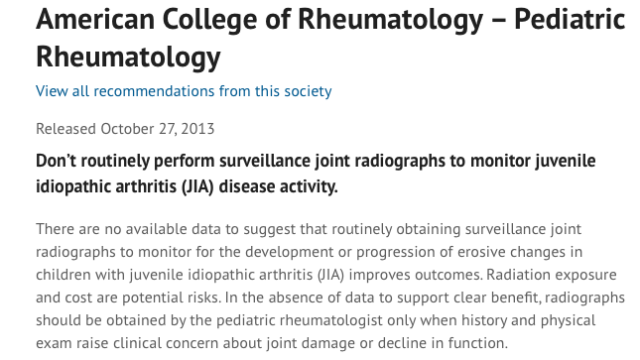
Task: Click 'improves outcomes.' in the body paragraph
Action: pos(416,275)
